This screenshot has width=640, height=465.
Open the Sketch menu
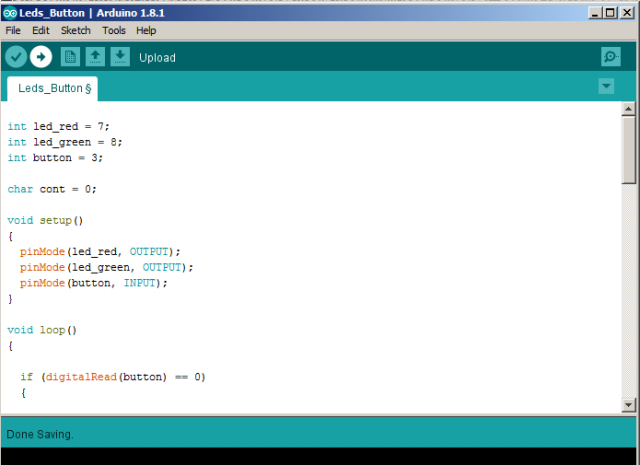[x=76, y=31]
